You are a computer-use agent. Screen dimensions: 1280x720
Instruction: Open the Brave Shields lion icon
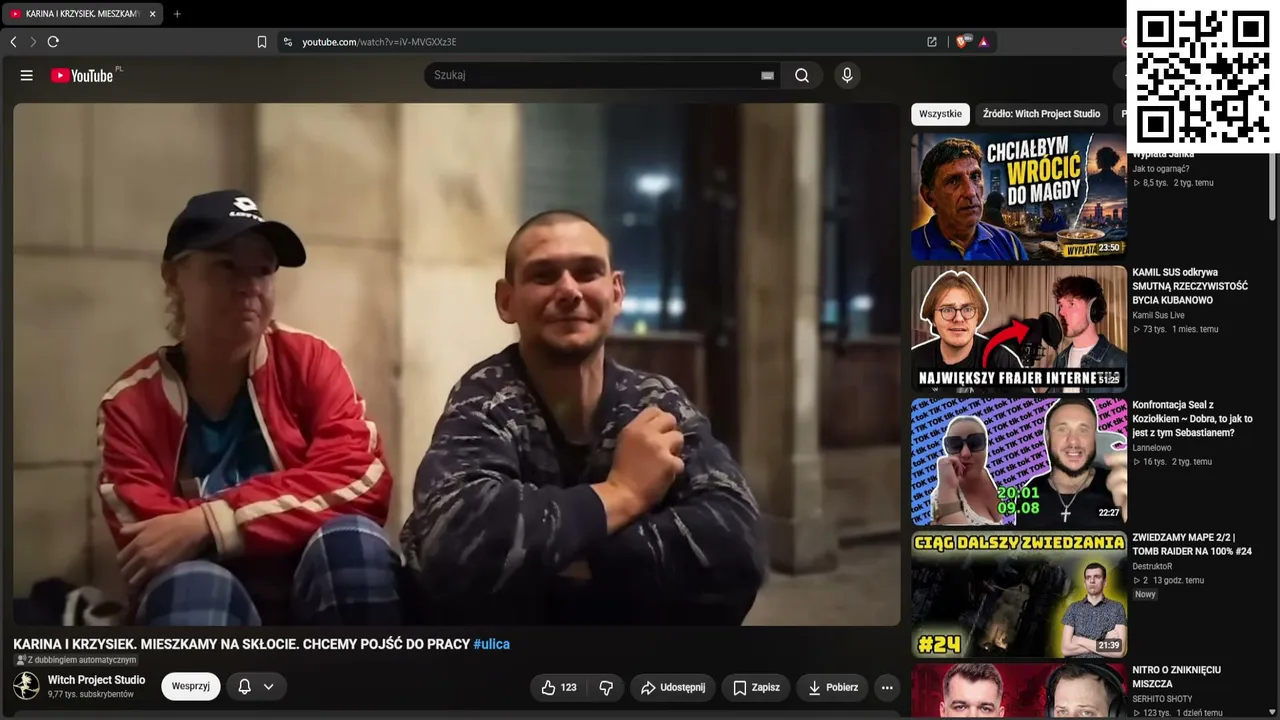(x=962, y=42)
